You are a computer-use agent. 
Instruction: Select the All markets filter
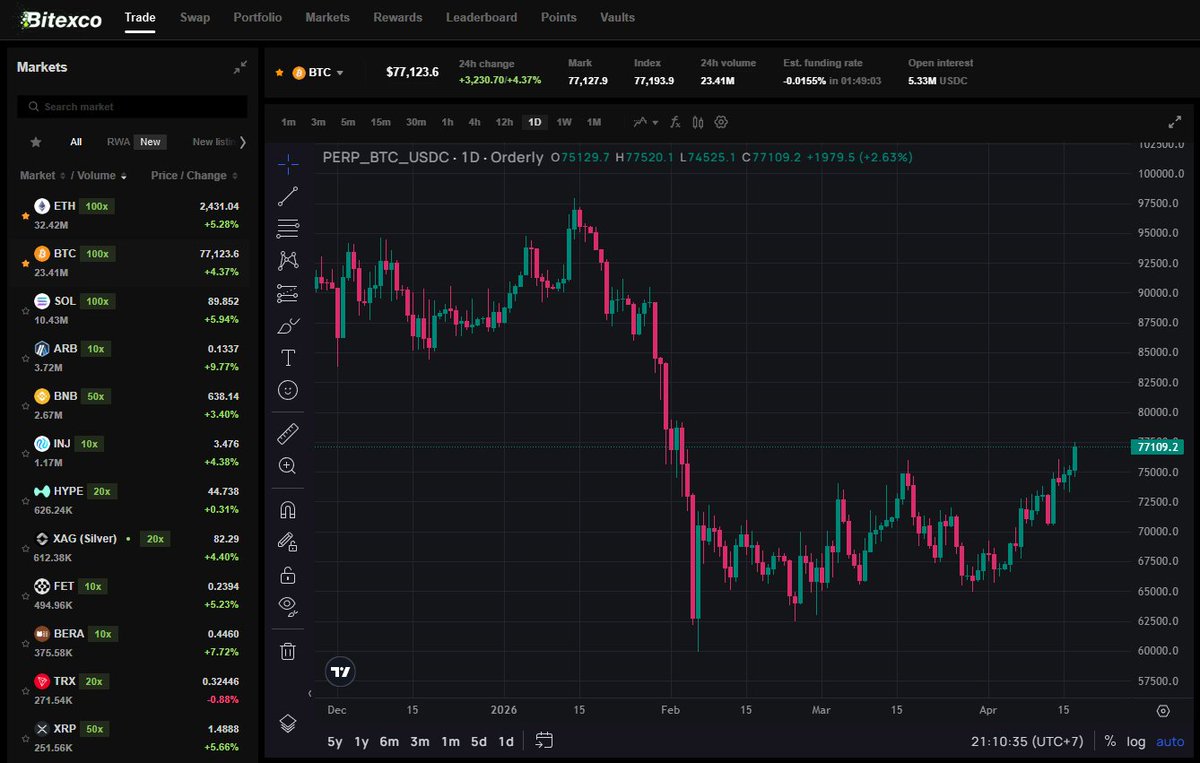76,142
